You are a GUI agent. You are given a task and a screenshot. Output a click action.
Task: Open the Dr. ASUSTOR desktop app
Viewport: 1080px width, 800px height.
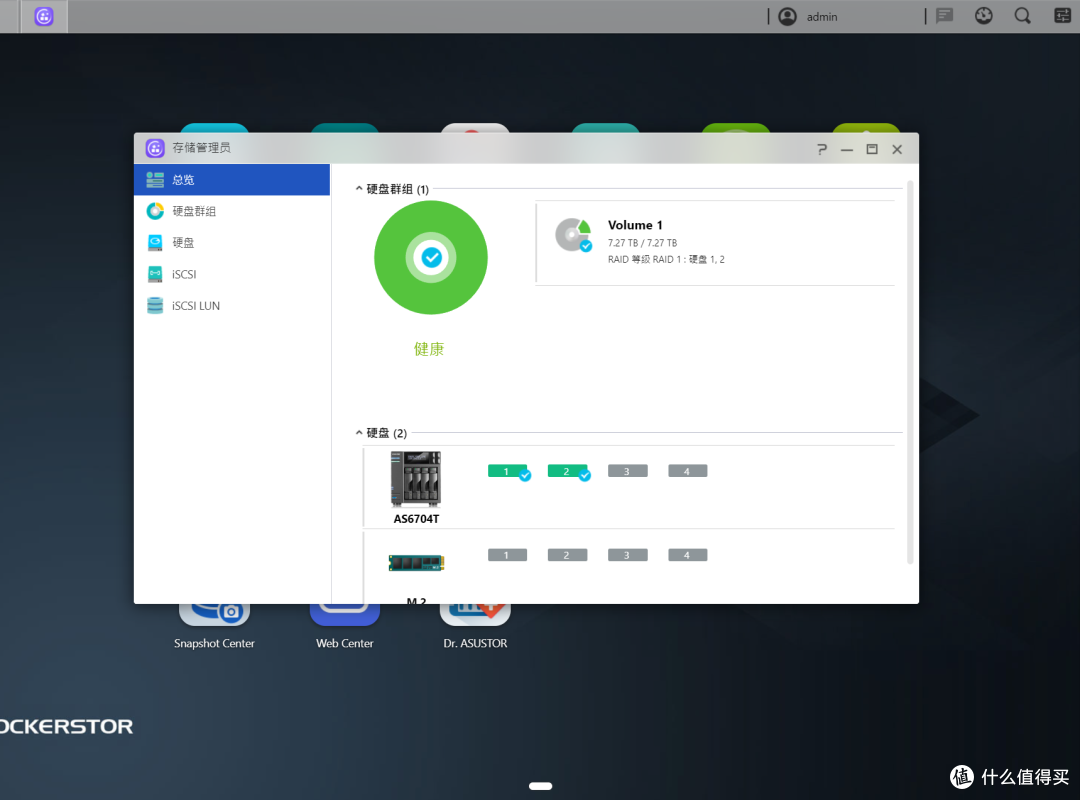click(475, 620)
